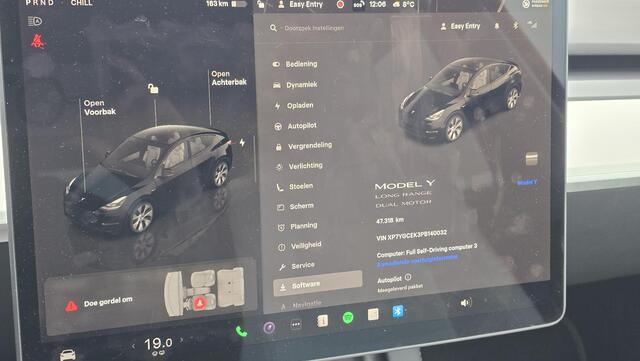Decrease temperature with left arrow

point(133,346)
